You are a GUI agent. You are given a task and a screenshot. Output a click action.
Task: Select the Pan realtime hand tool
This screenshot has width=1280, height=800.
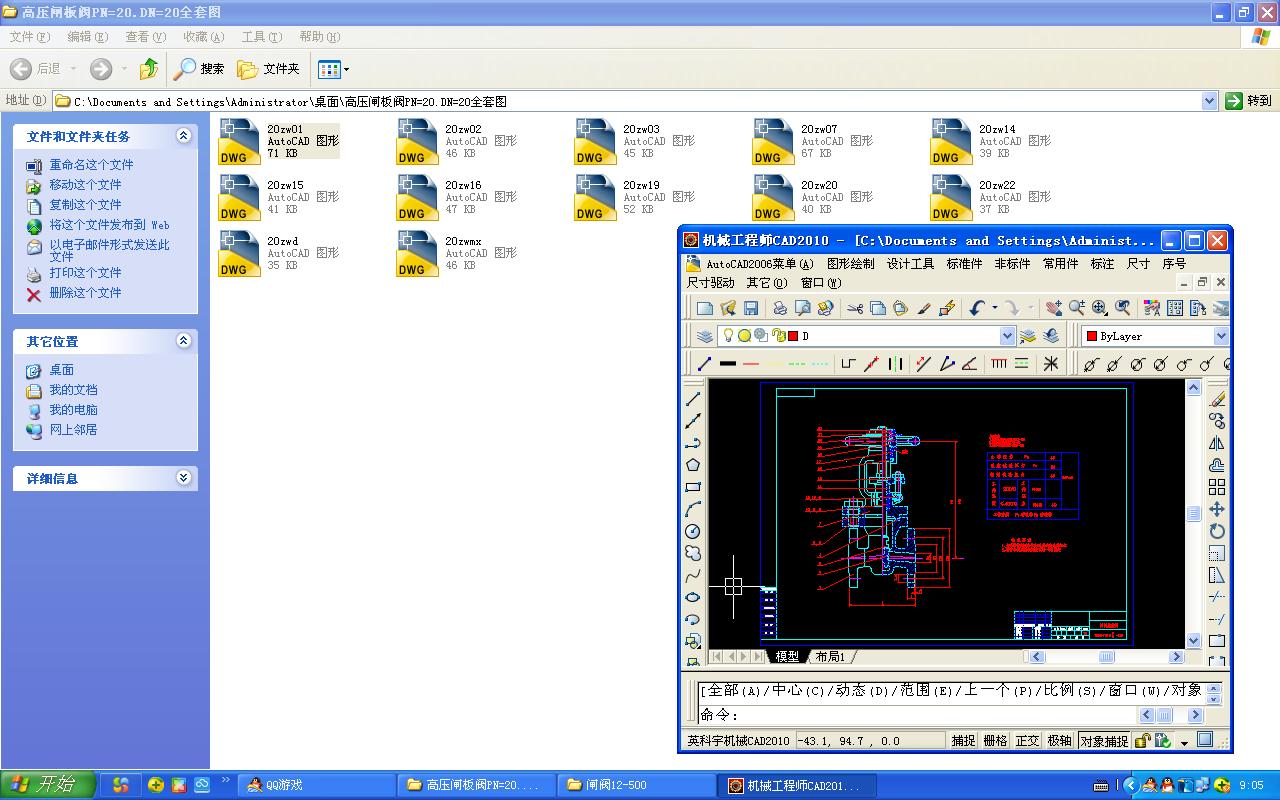(1054, 309)
